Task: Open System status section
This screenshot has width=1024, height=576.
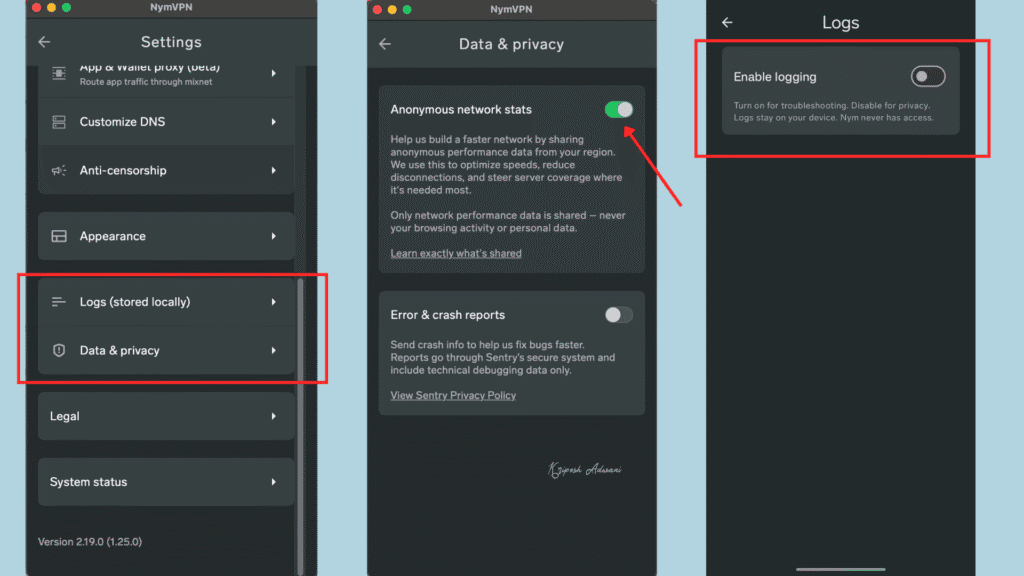Action: [x=166, y=482]
